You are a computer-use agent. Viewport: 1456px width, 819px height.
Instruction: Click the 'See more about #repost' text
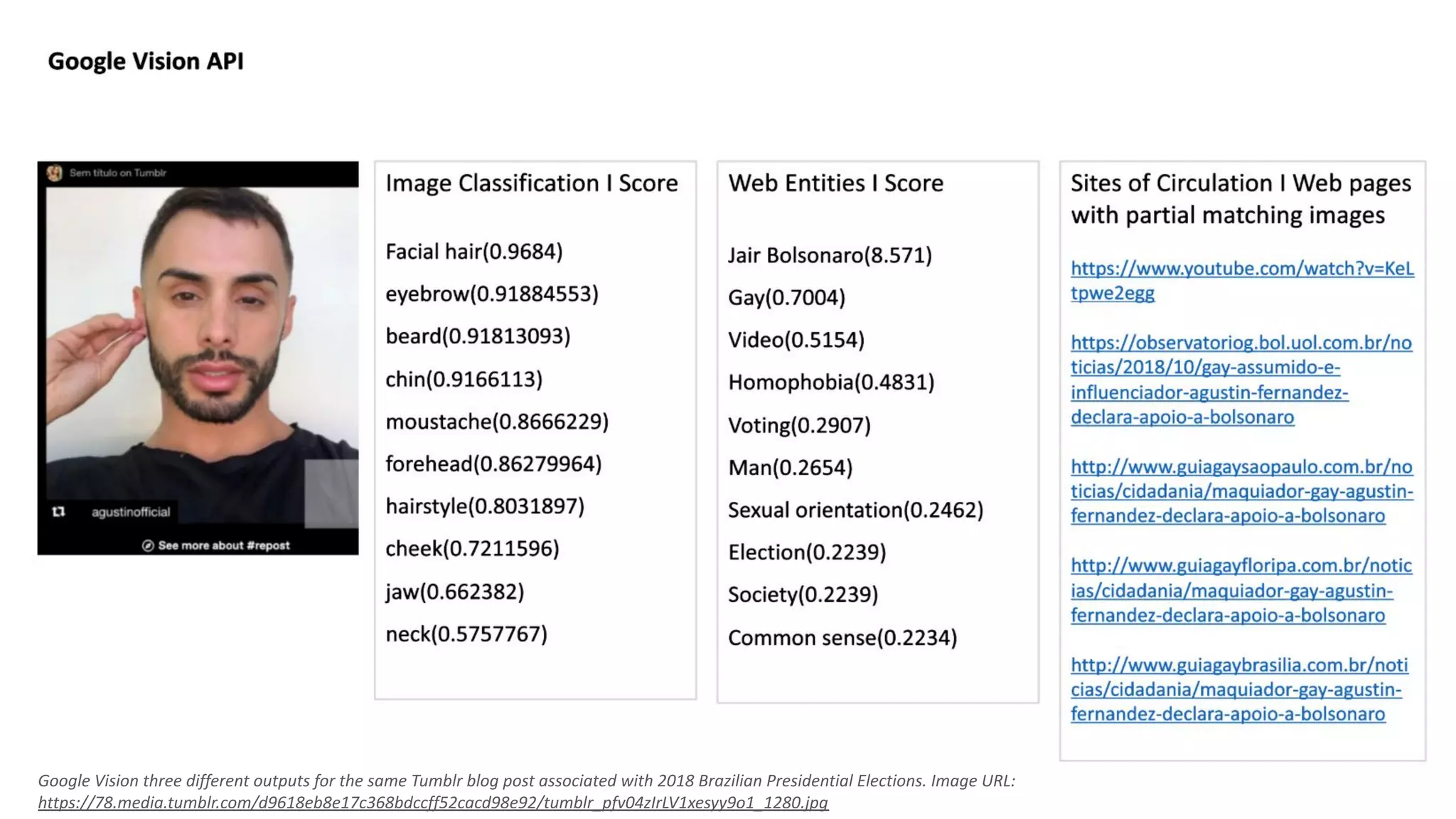(x=223, y=546)
